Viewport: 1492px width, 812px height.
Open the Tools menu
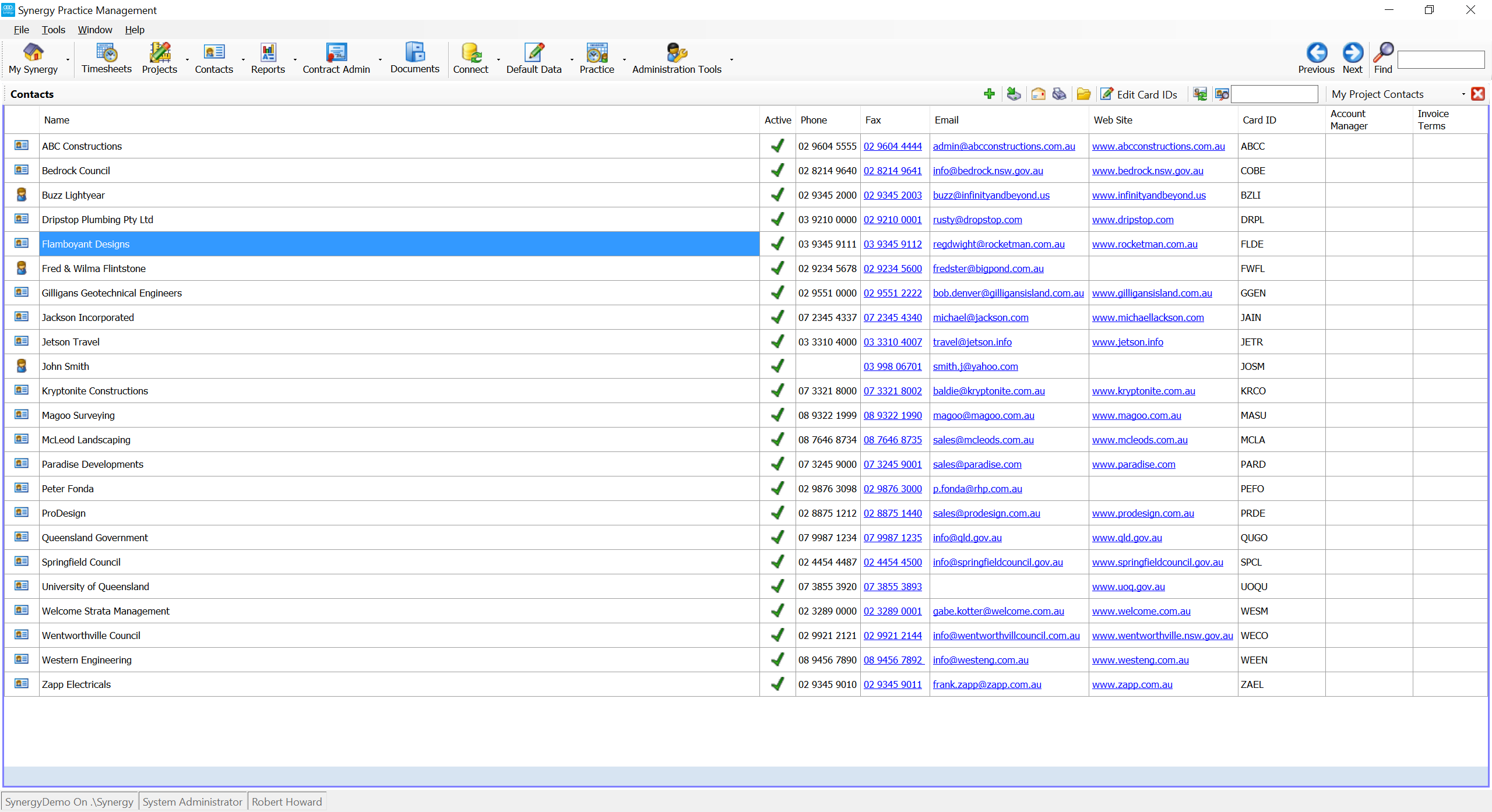pos(53,30)
